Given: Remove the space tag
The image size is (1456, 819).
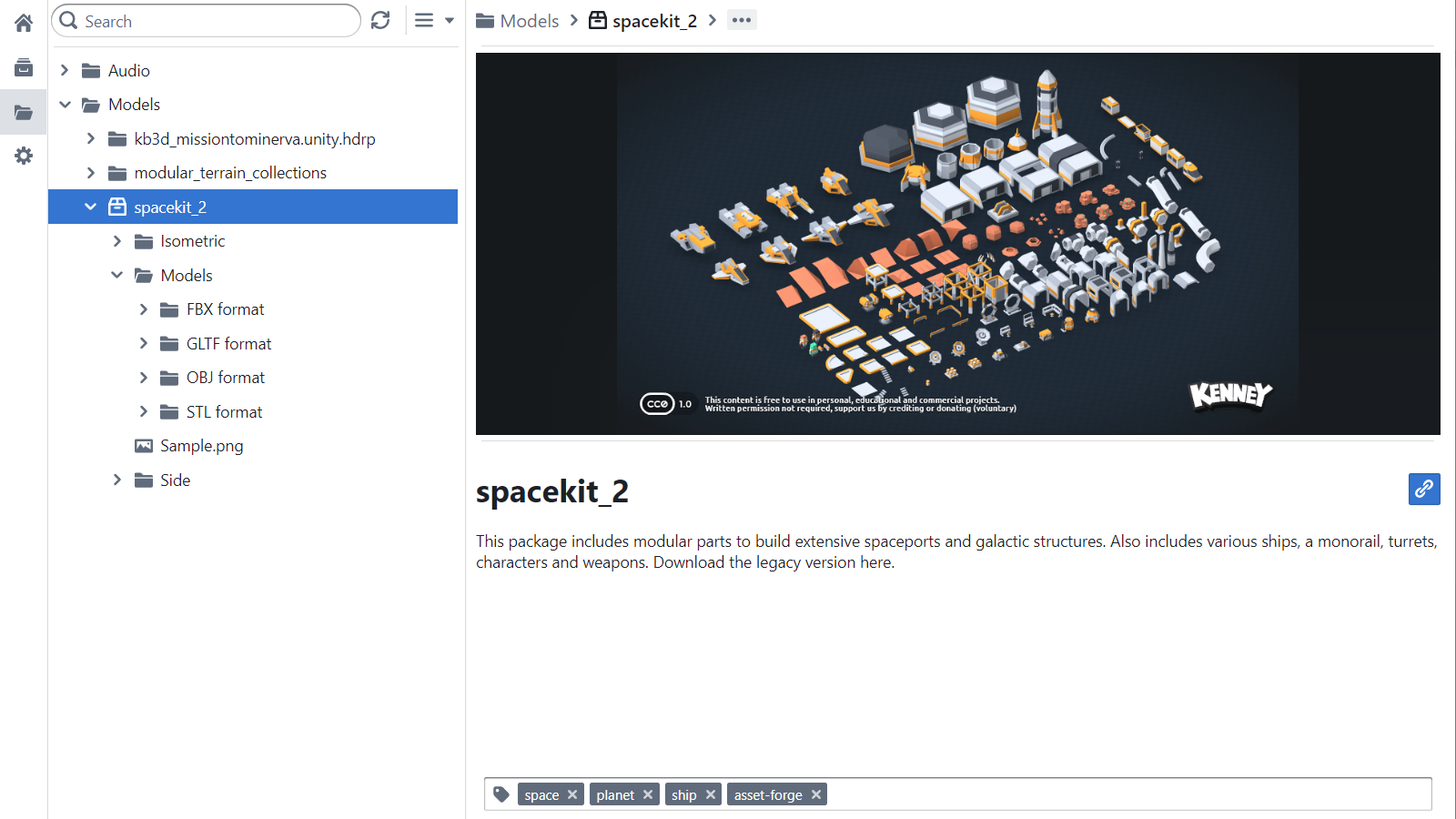Looking at the screenshot, I should click(x=572, y=794).
